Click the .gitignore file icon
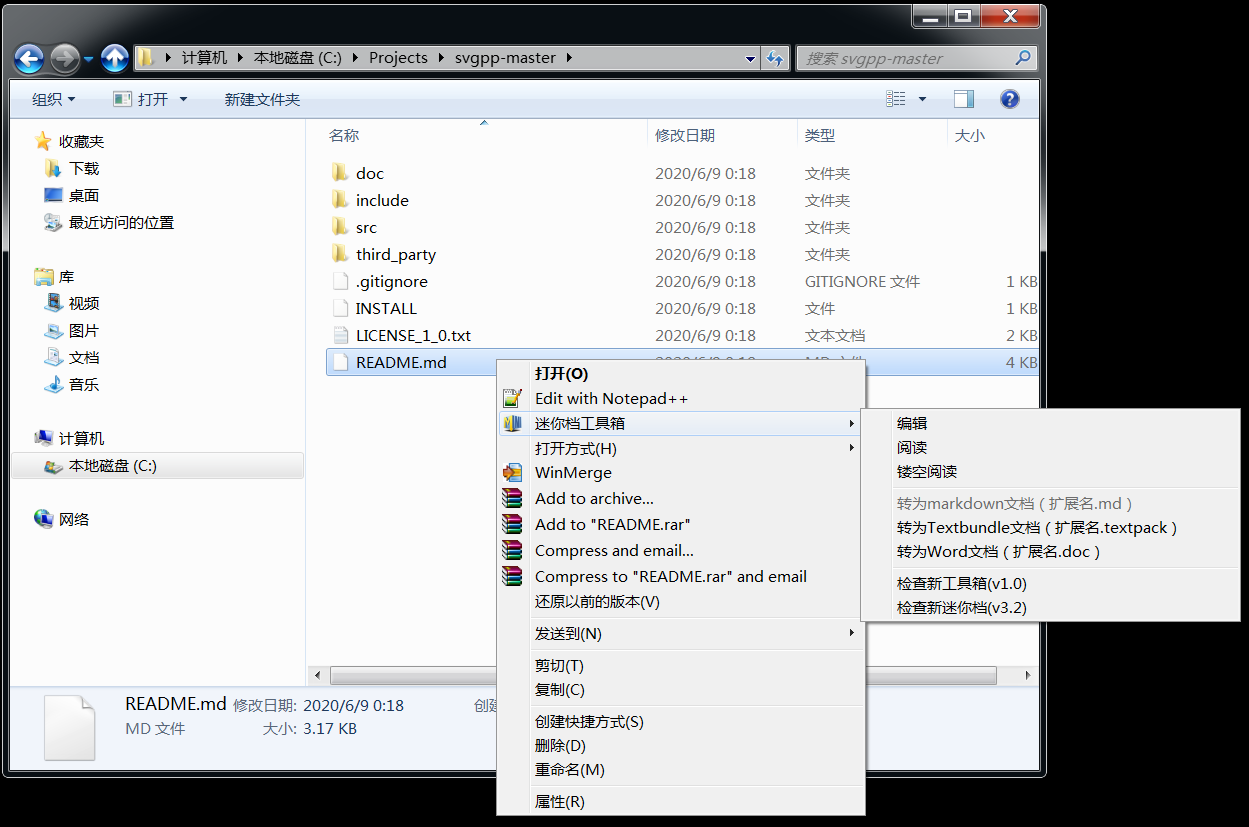 (340, 281)
